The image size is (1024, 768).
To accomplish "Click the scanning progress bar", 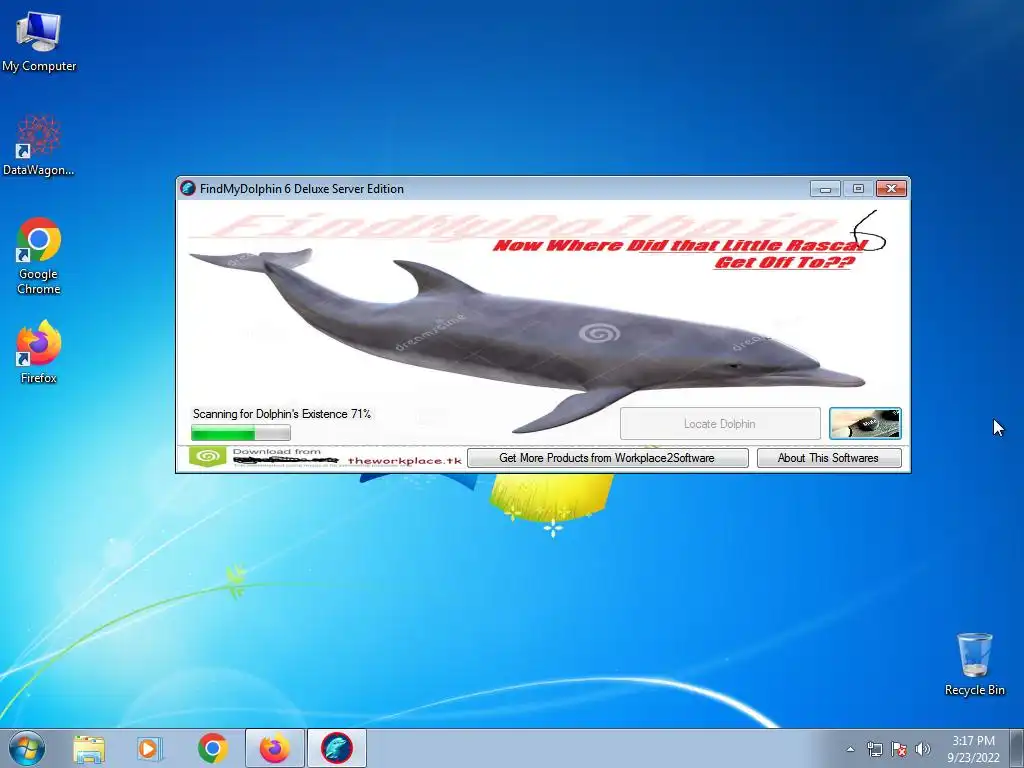I will [240, 432].
